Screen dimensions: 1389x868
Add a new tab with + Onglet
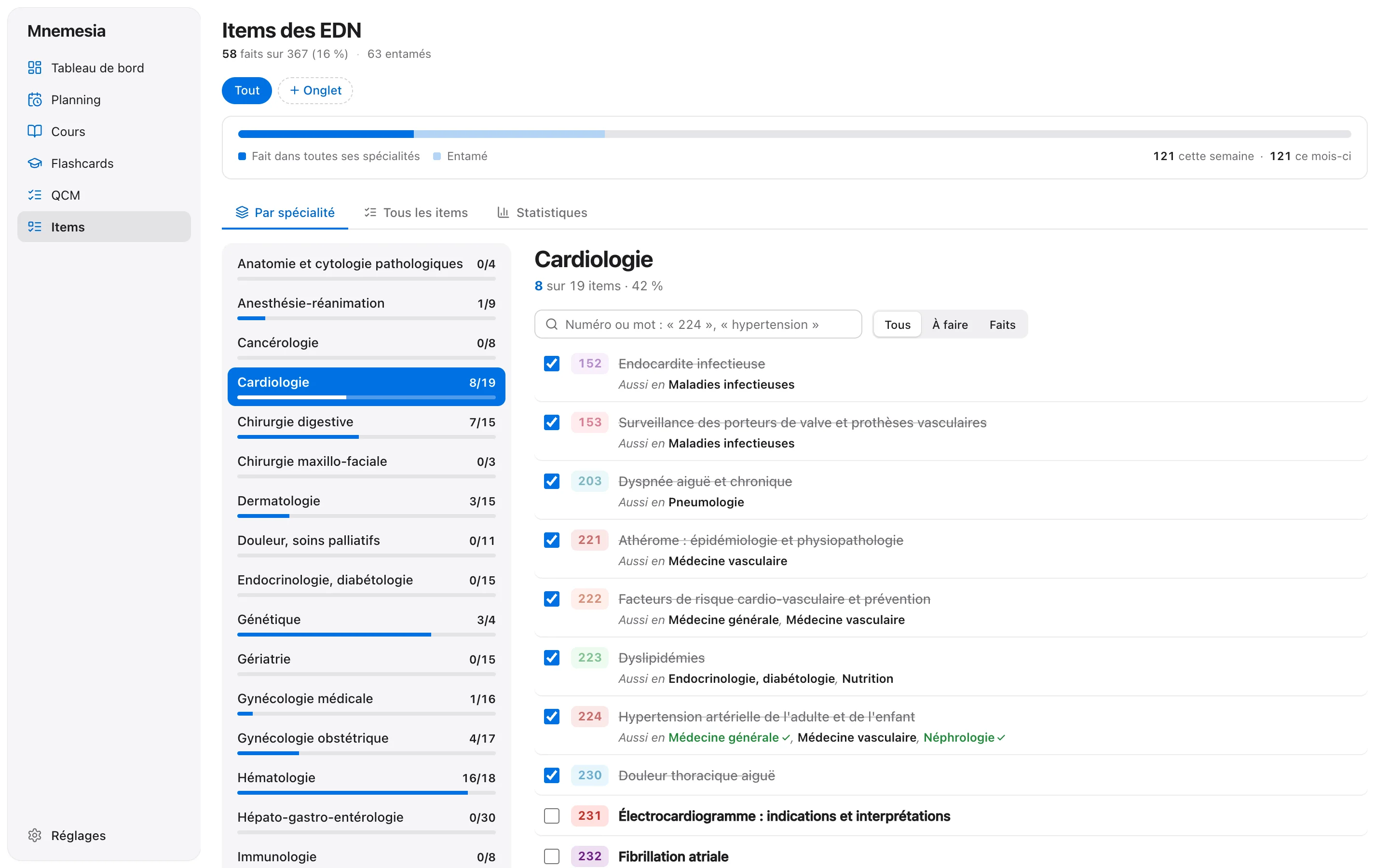pos(315,91)
